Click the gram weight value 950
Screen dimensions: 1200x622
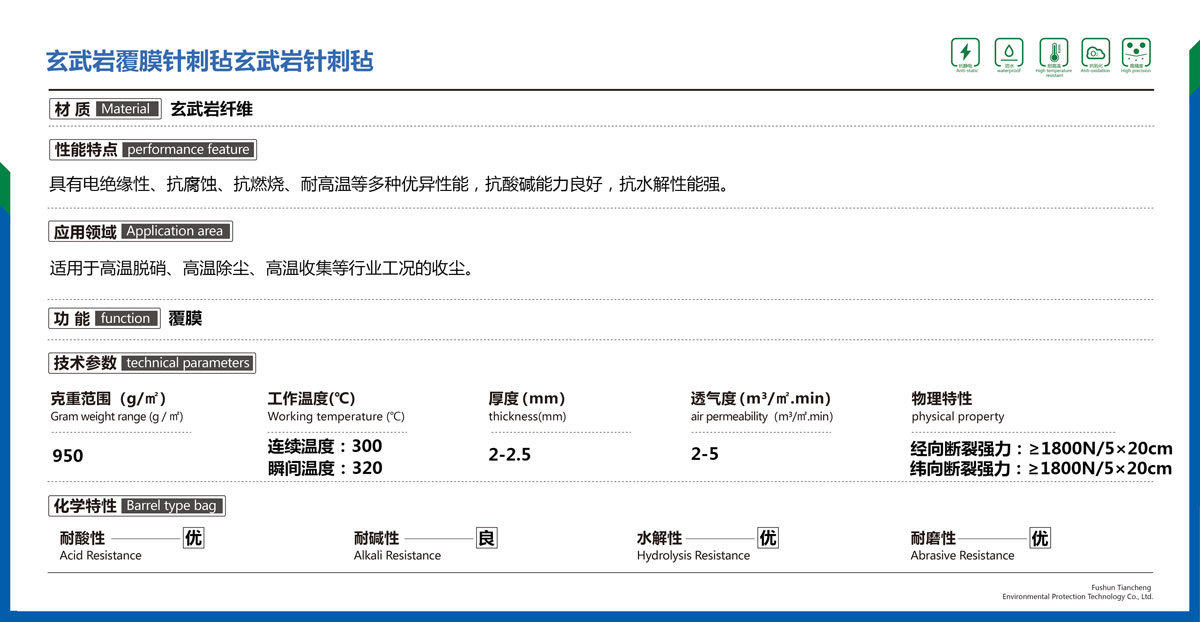click(67, 456)
